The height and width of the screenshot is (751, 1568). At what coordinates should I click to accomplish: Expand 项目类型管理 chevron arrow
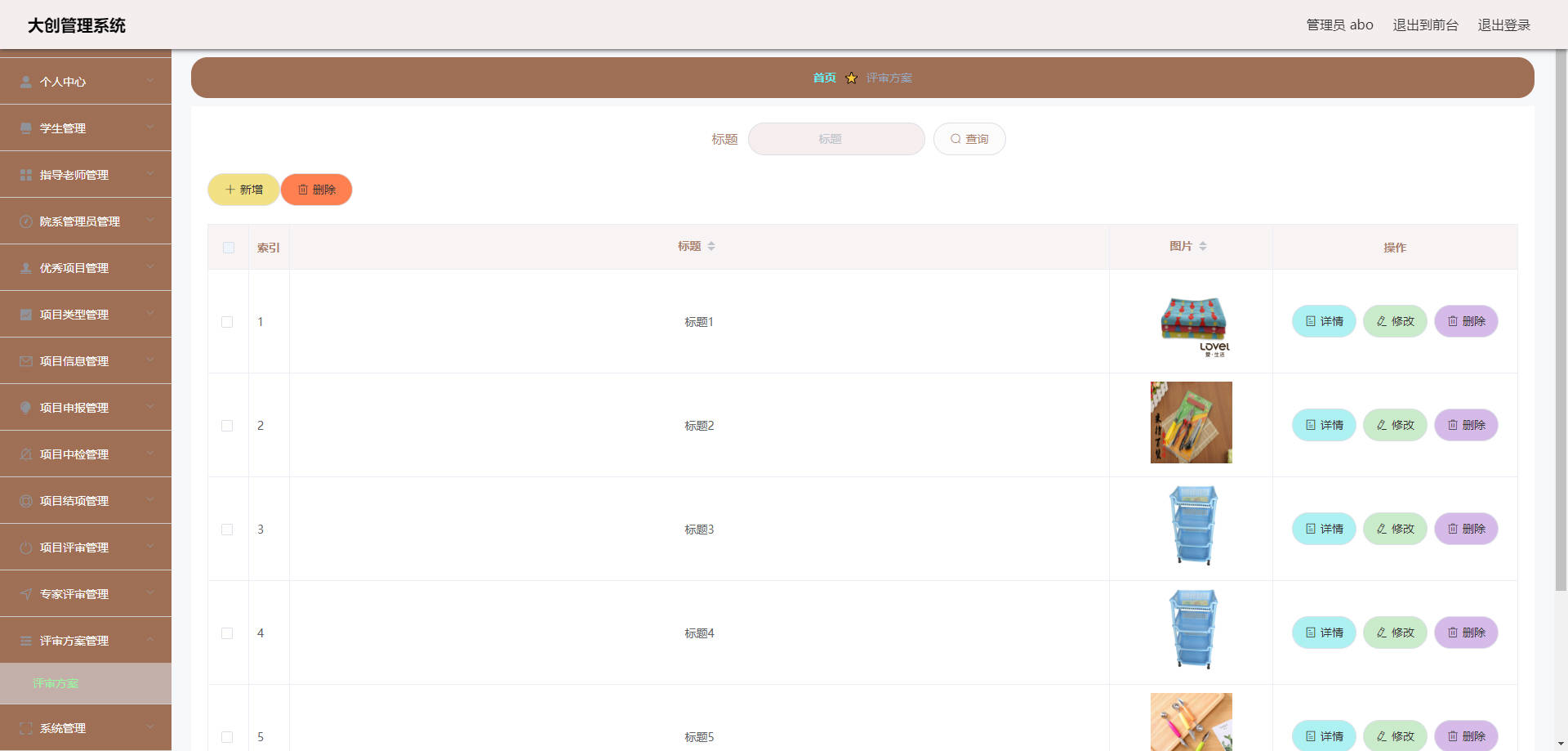150,314
